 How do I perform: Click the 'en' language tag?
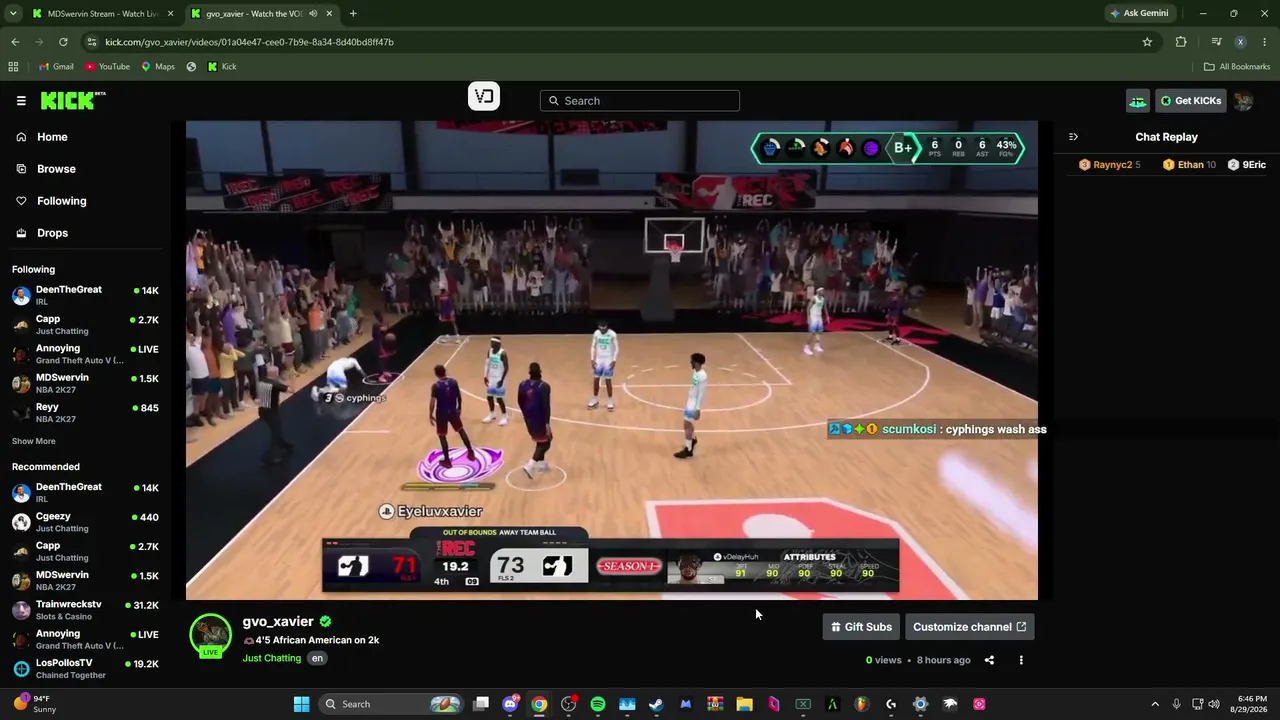[317, 658]
